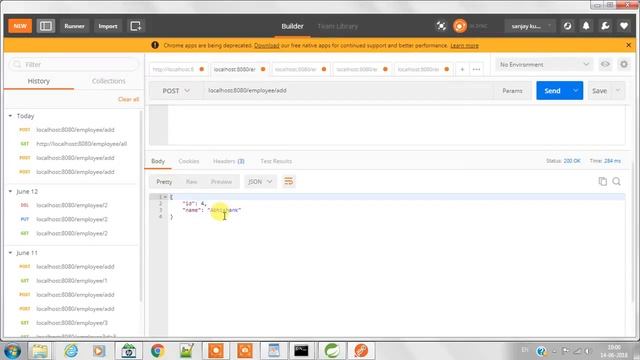
Task: Click the Params button
Action: click(512, 91)
